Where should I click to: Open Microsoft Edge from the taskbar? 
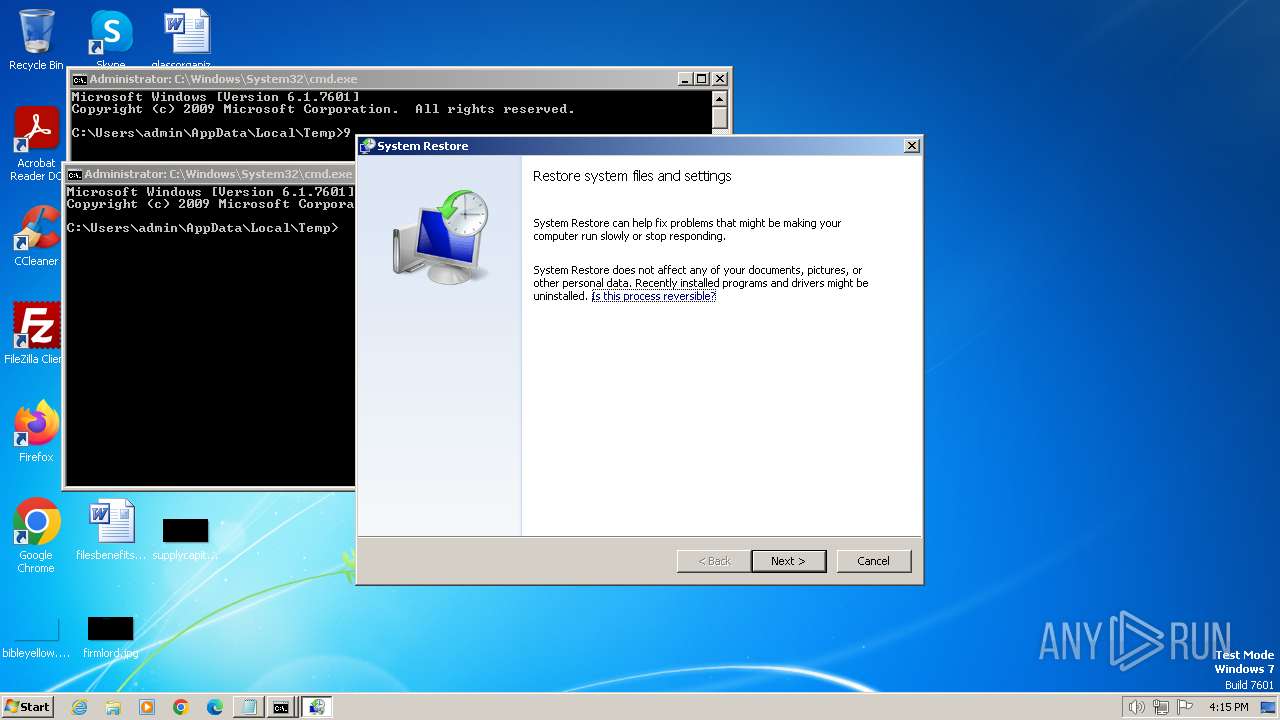click(215, 707)
